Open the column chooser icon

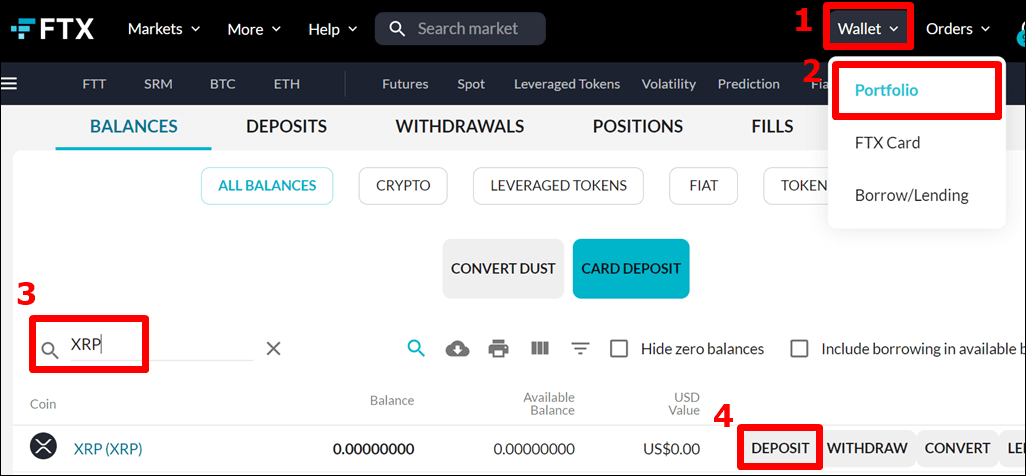click(x=539, y=348)
